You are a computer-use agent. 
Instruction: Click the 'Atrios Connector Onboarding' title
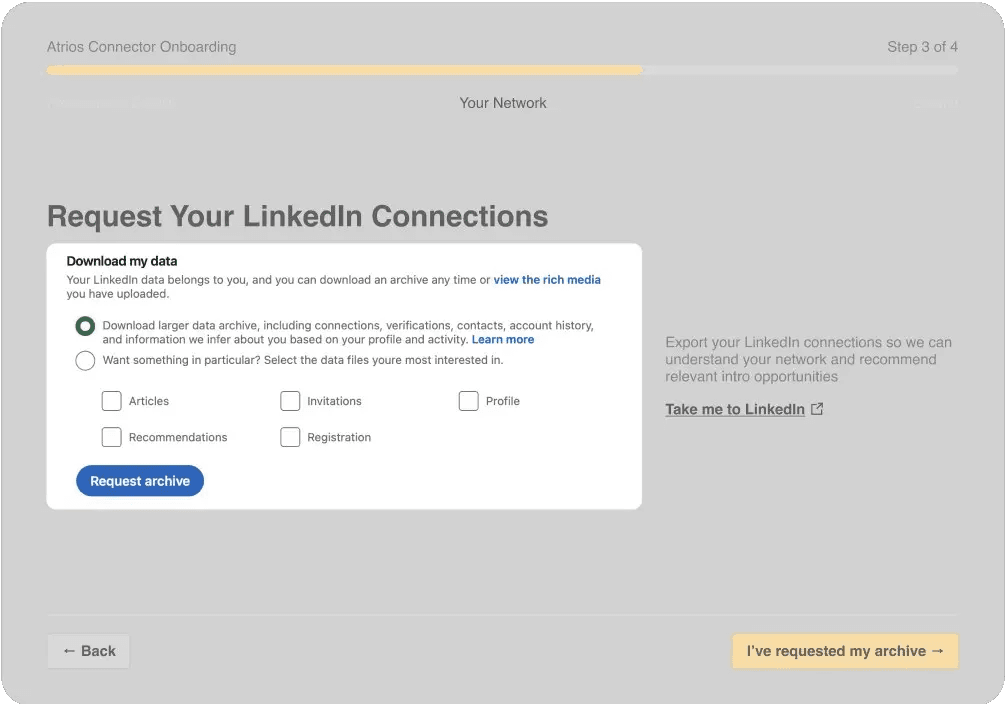141,47
